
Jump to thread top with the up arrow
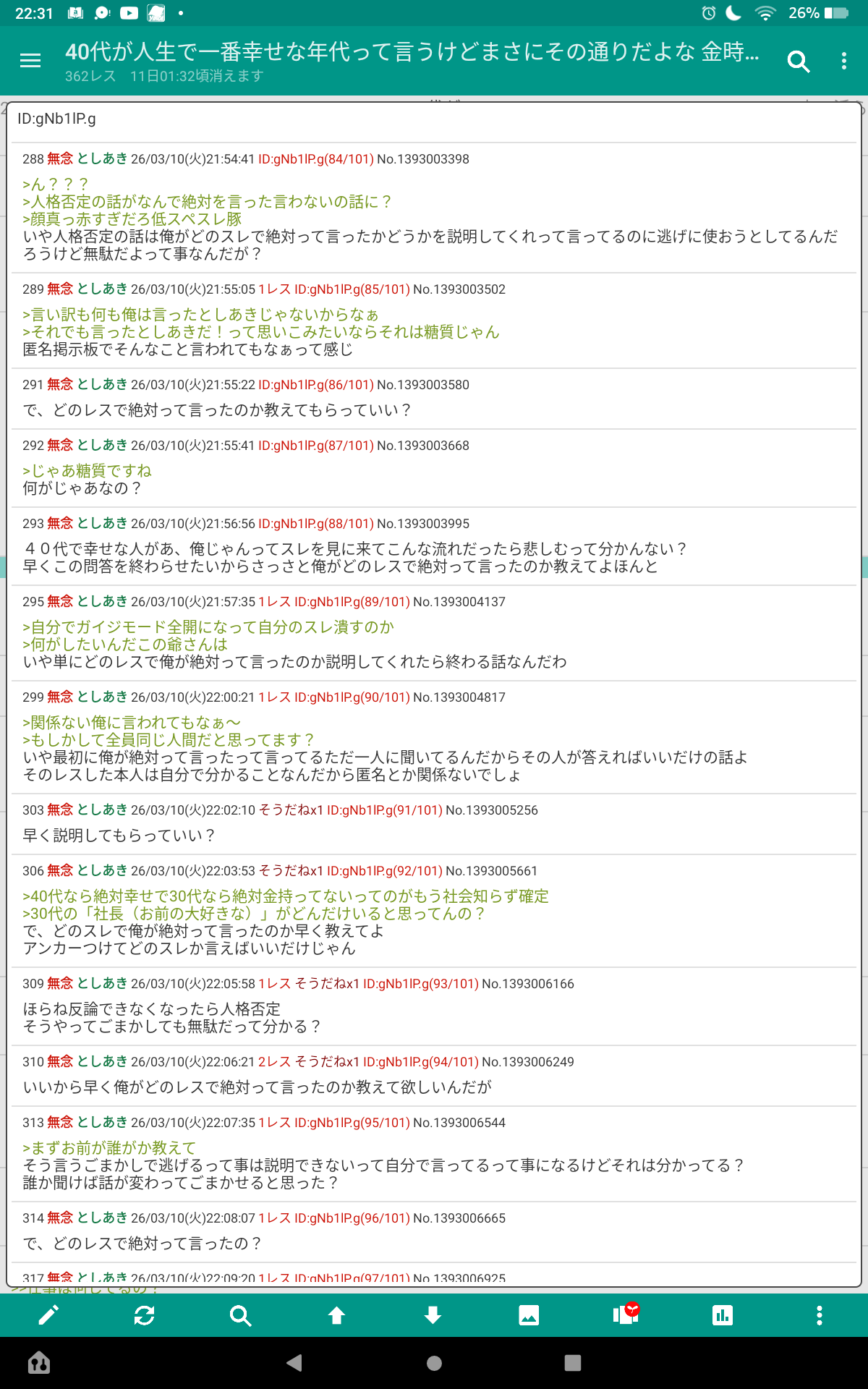[336, 1314]
